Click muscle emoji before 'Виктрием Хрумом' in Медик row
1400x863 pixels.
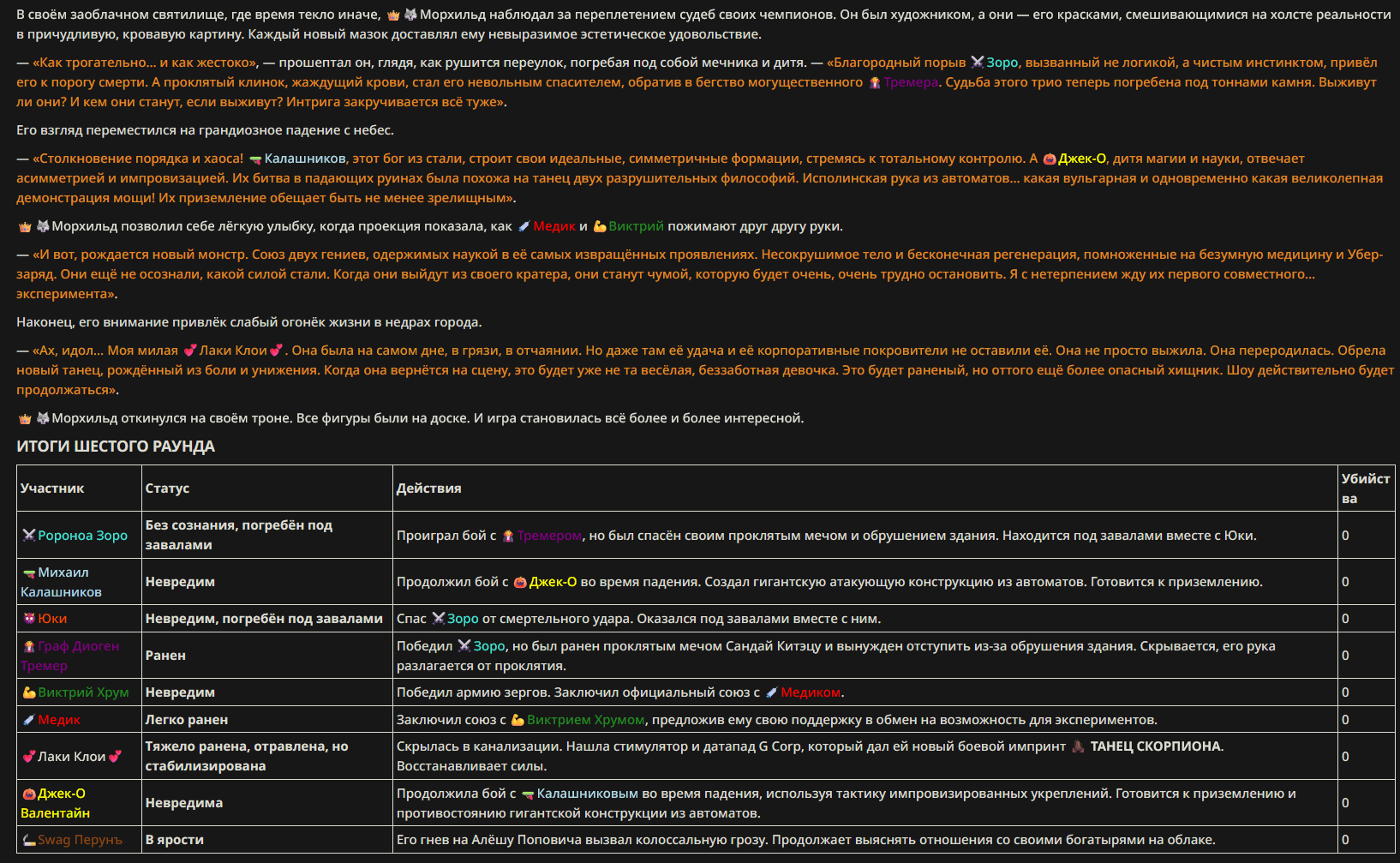coord(518,721)
